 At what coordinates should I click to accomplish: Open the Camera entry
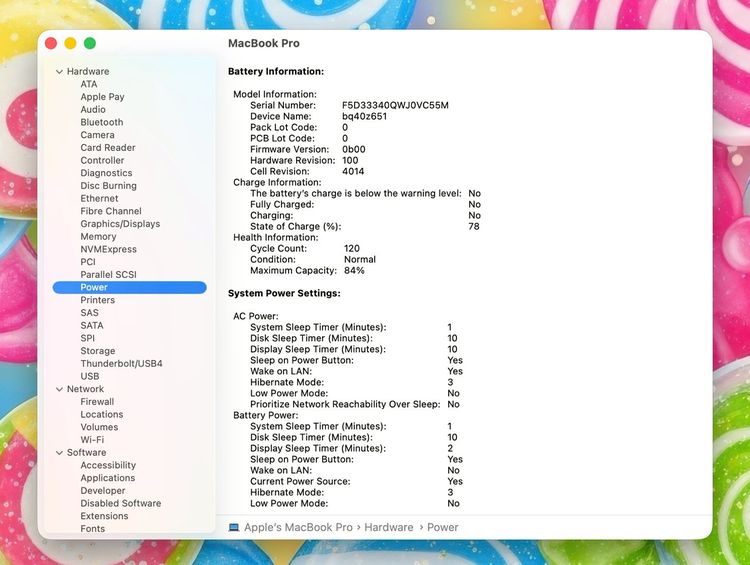click(98, 135)
